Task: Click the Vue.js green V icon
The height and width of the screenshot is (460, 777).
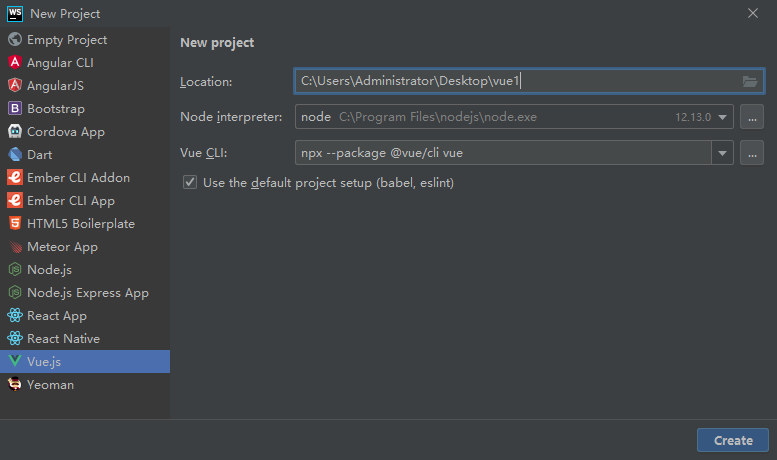Action: coord(15,360)
